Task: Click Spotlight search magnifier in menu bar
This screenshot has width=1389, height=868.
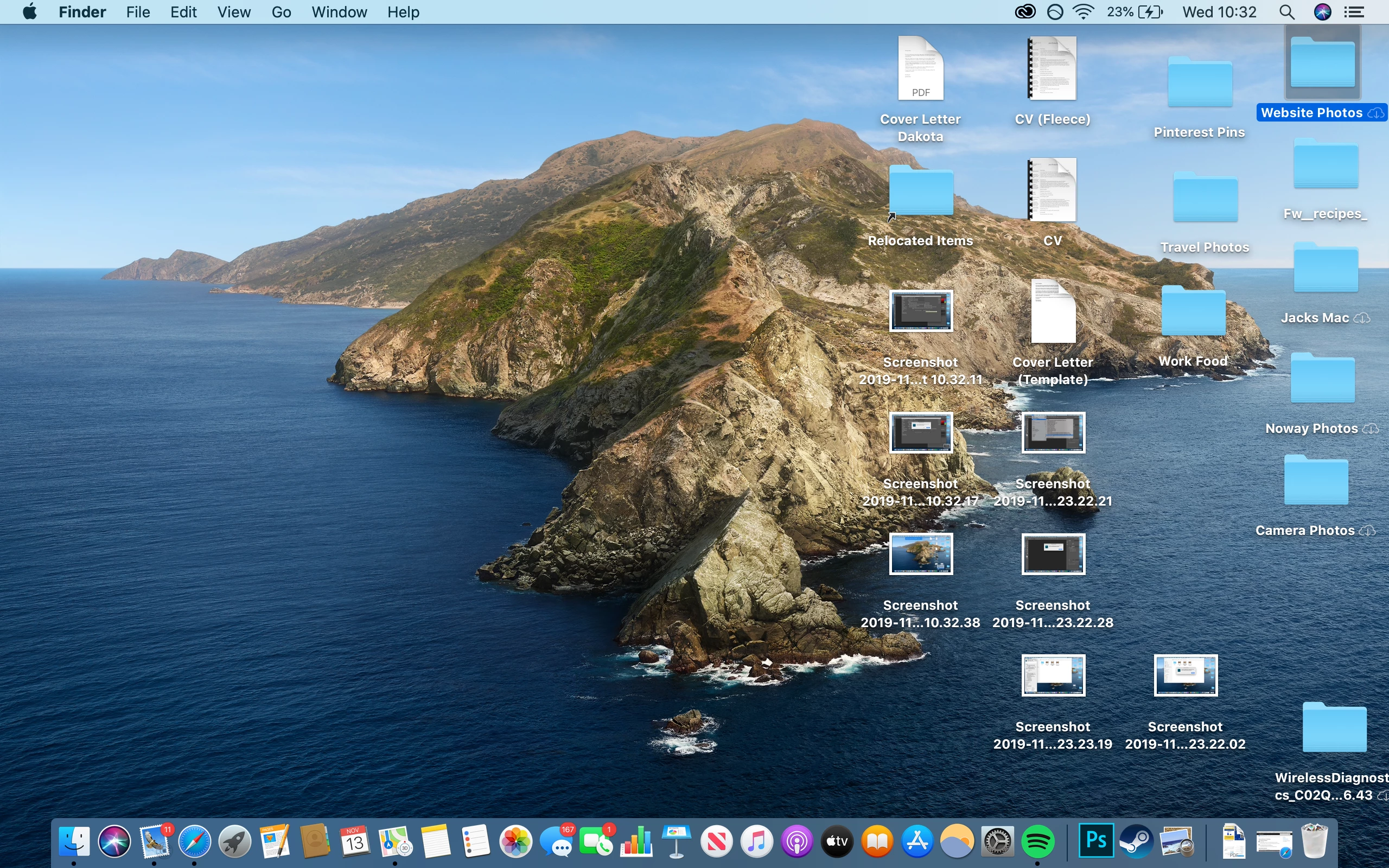Action: coord(1287,12)
